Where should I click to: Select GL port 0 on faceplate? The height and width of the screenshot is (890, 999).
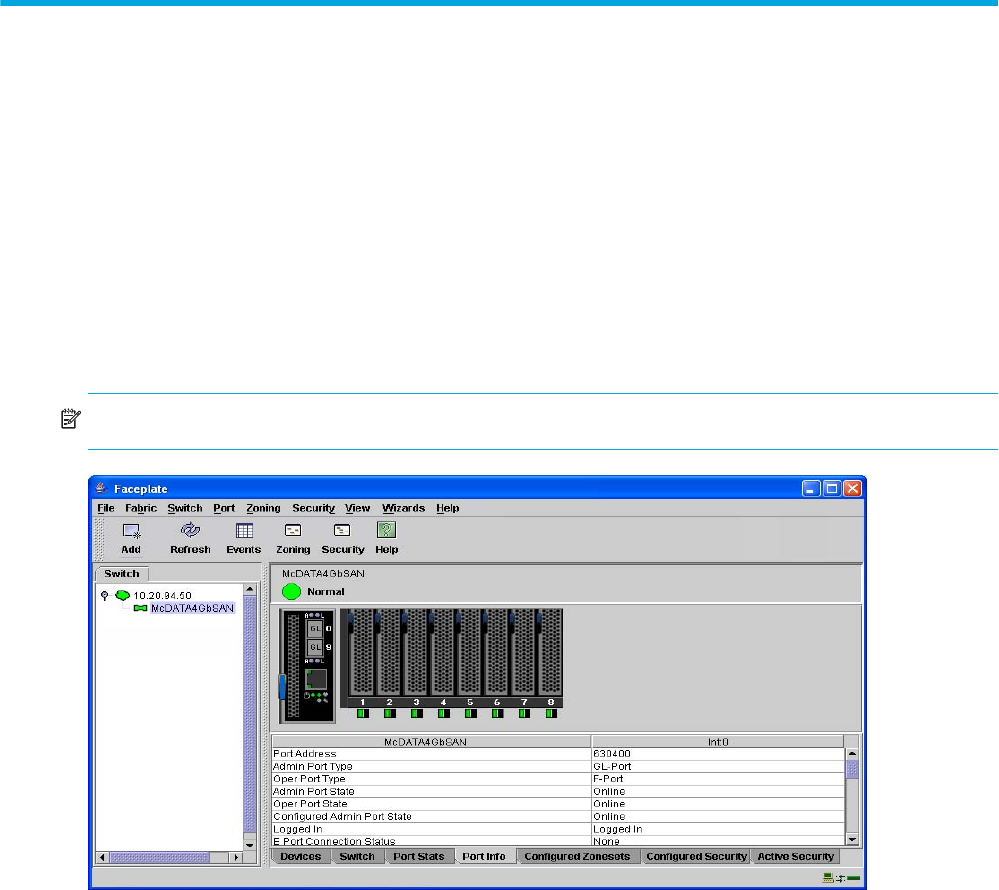coord(315,629)
